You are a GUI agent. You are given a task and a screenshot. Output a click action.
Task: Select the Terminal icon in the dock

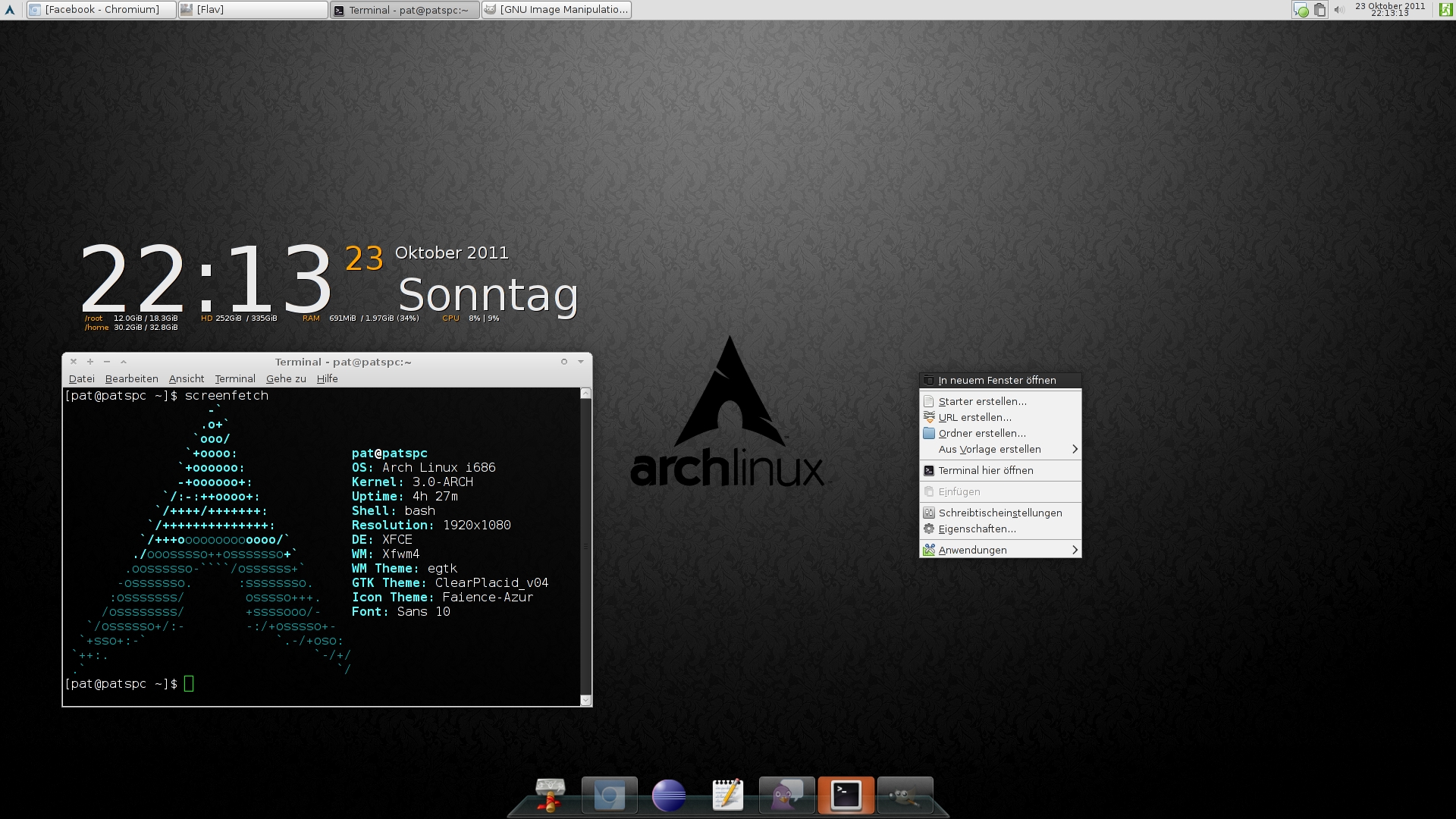pyautogui.click(x=846, y=795)
